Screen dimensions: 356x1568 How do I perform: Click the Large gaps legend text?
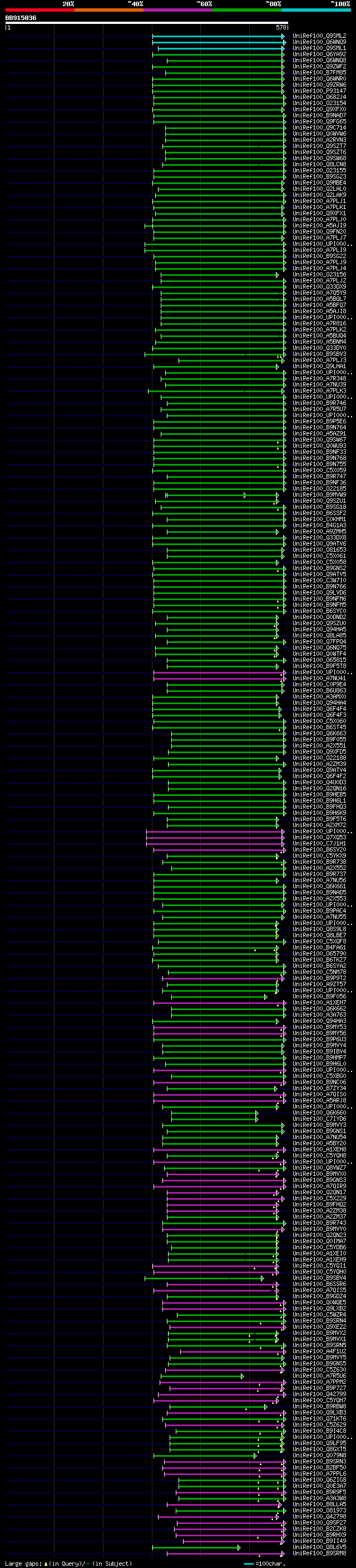point(68,1563)
